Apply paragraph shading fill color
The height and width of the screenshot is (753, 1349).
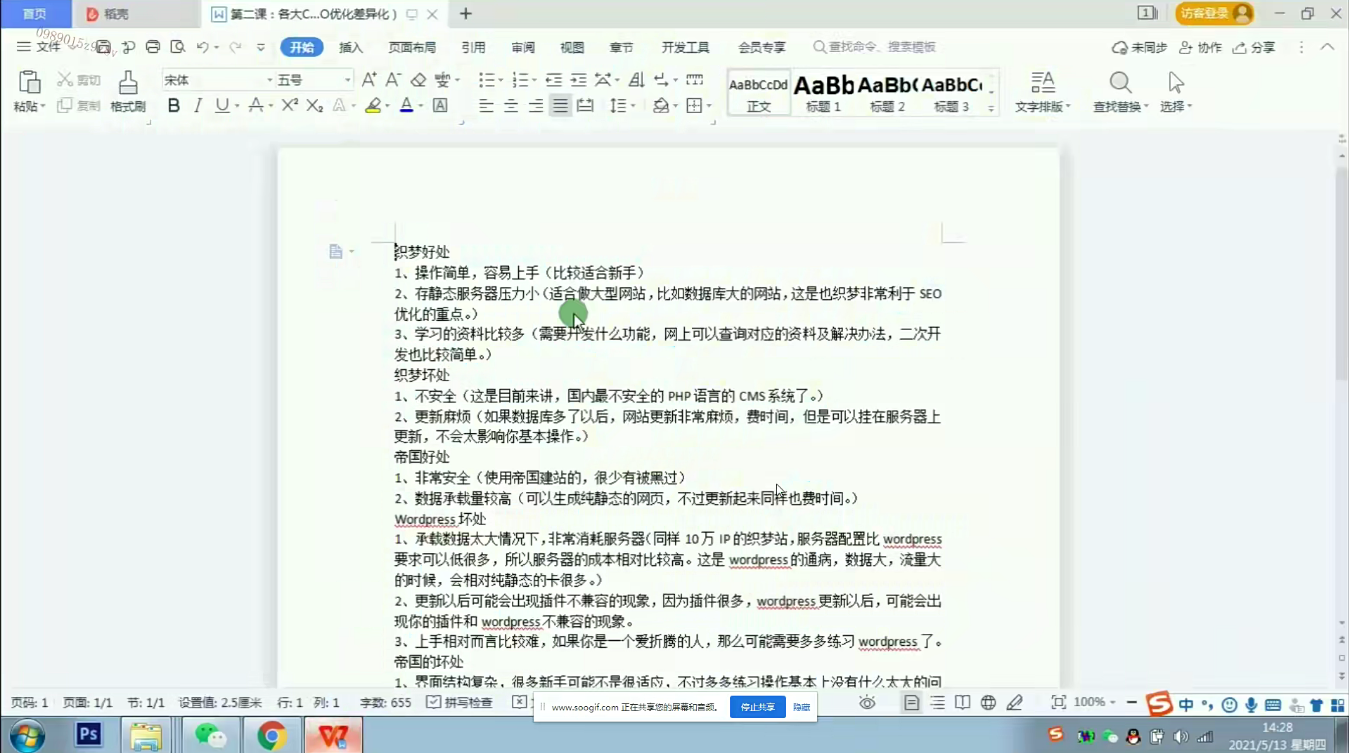point(660,106)
